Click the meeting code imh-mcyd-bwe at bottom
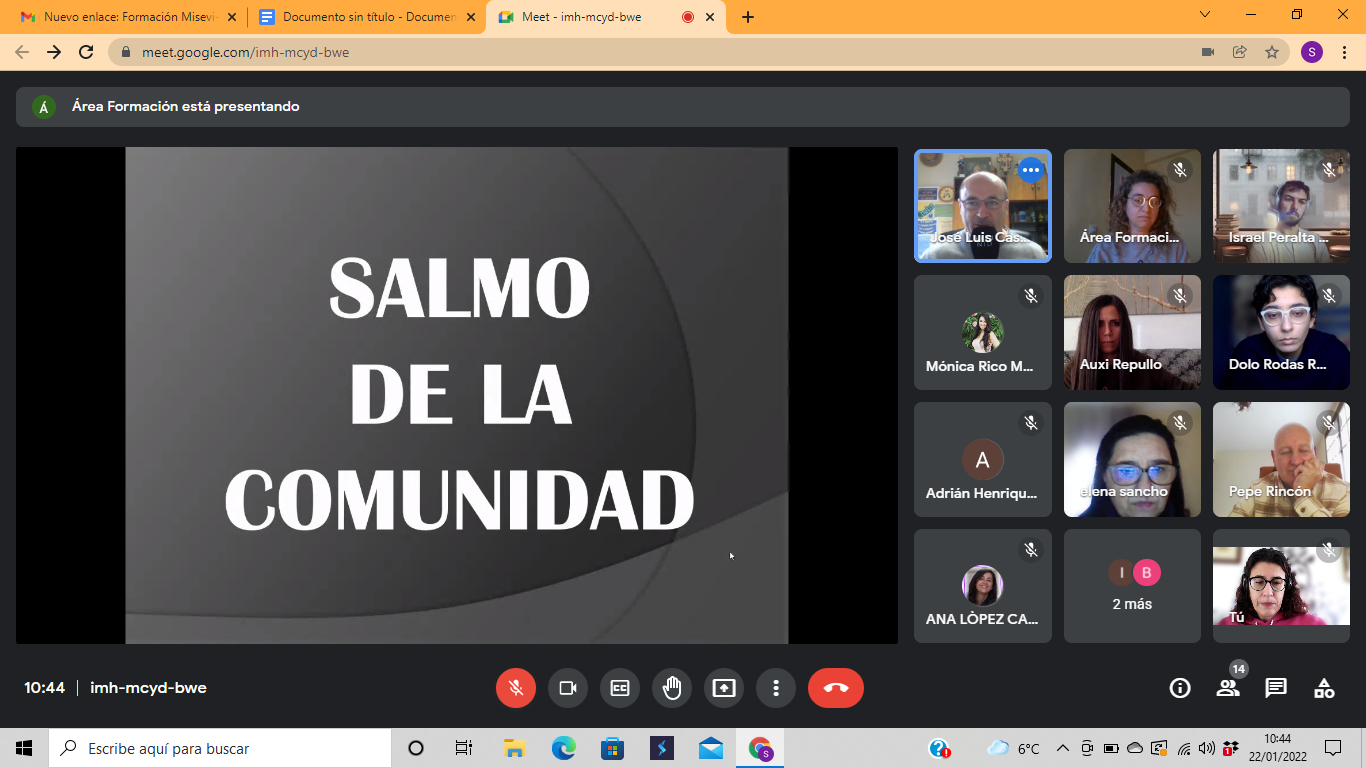1366x768 pixels. 148,688
